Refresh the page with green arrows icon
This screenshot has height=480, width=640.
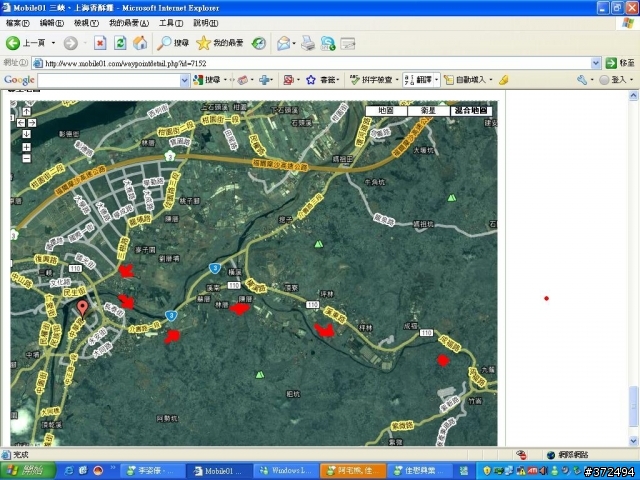(120, 43)
